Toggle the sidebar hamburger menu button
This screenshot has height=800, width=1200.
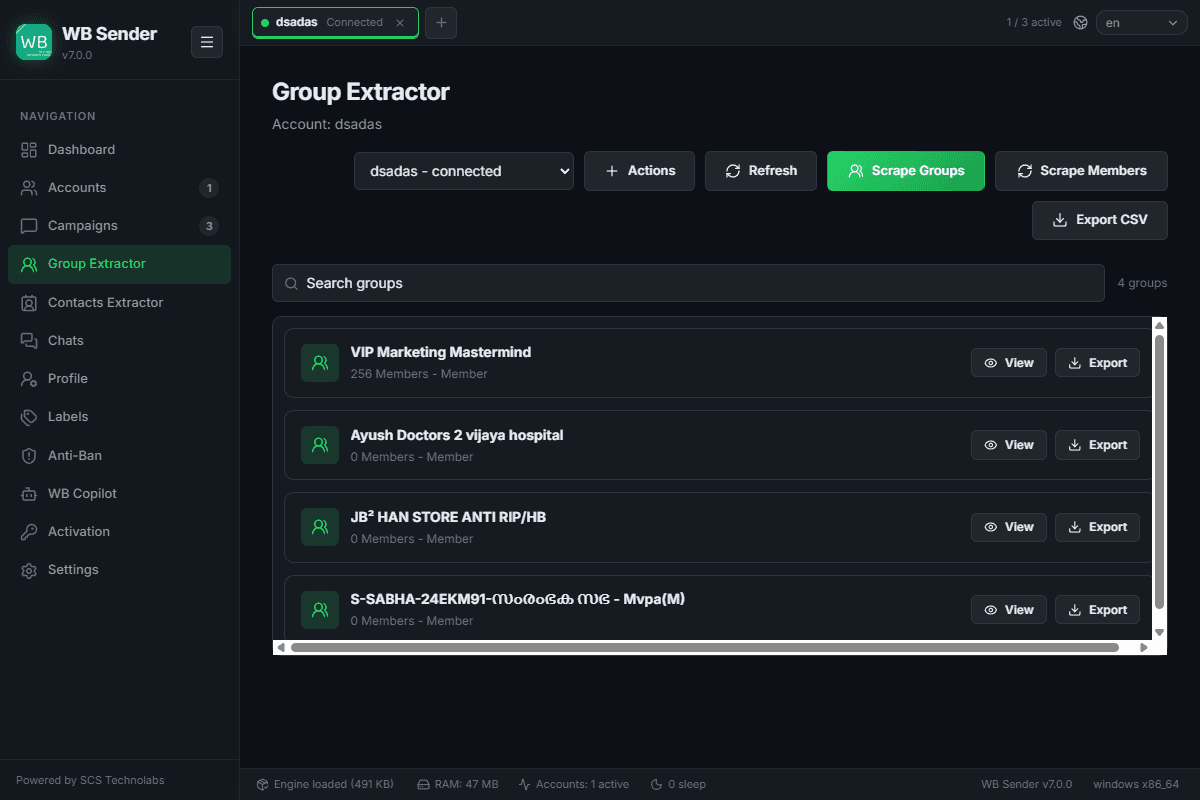[207, 42]
